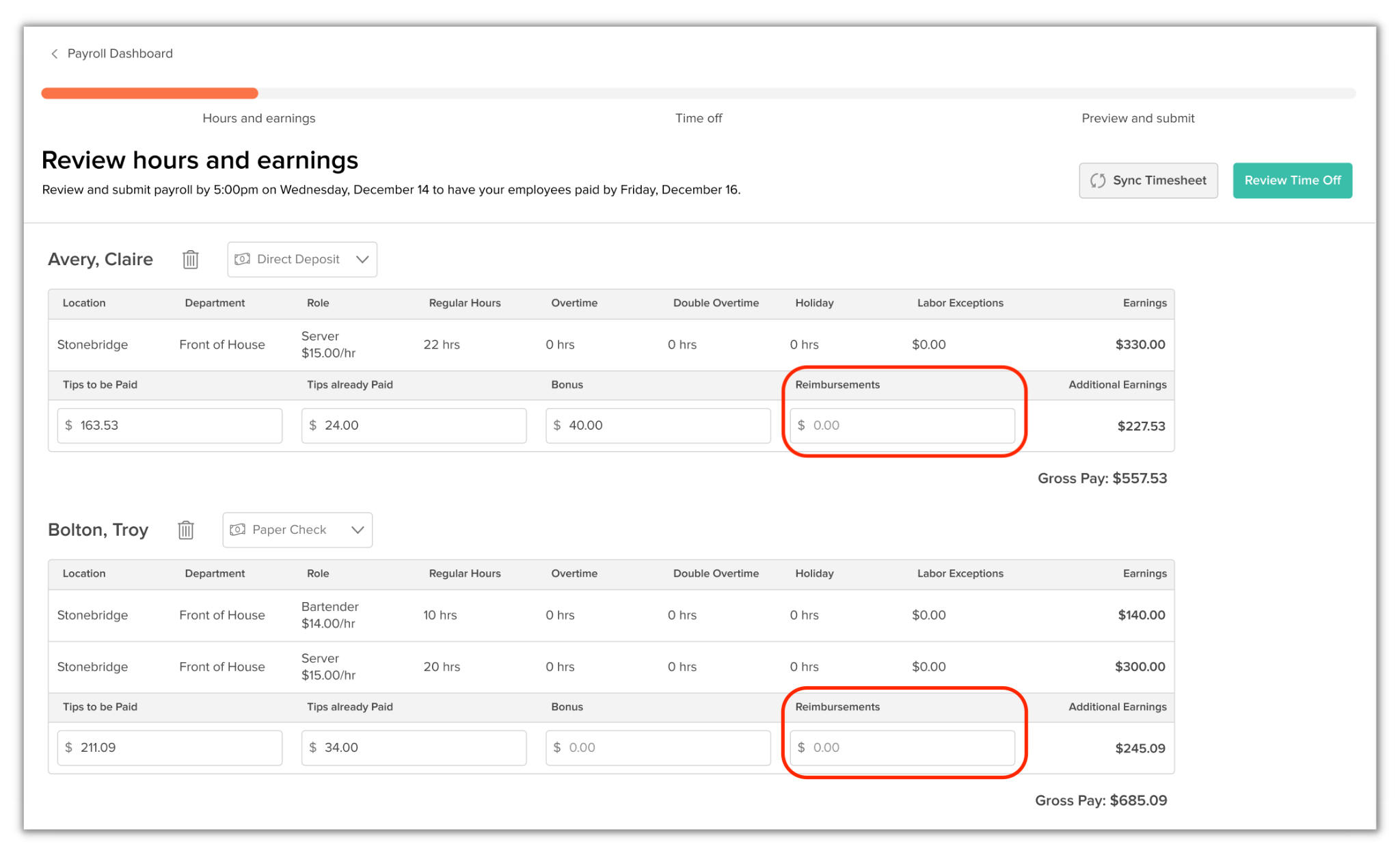The width and height of the screenshot is (1400, 855).
Task: Click the cash icon in Direct Deposit selector
Action: (242, 260)
